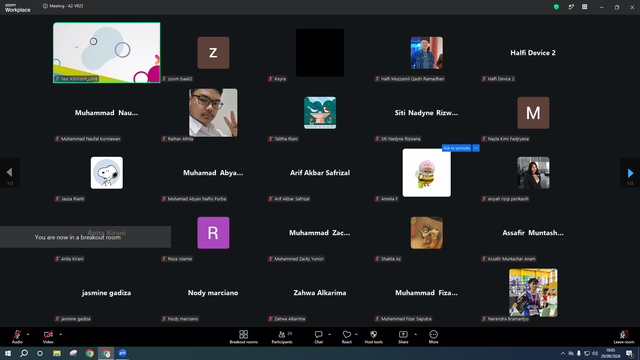
Task: Expand the video options arrow
Action: click(60, 334)
